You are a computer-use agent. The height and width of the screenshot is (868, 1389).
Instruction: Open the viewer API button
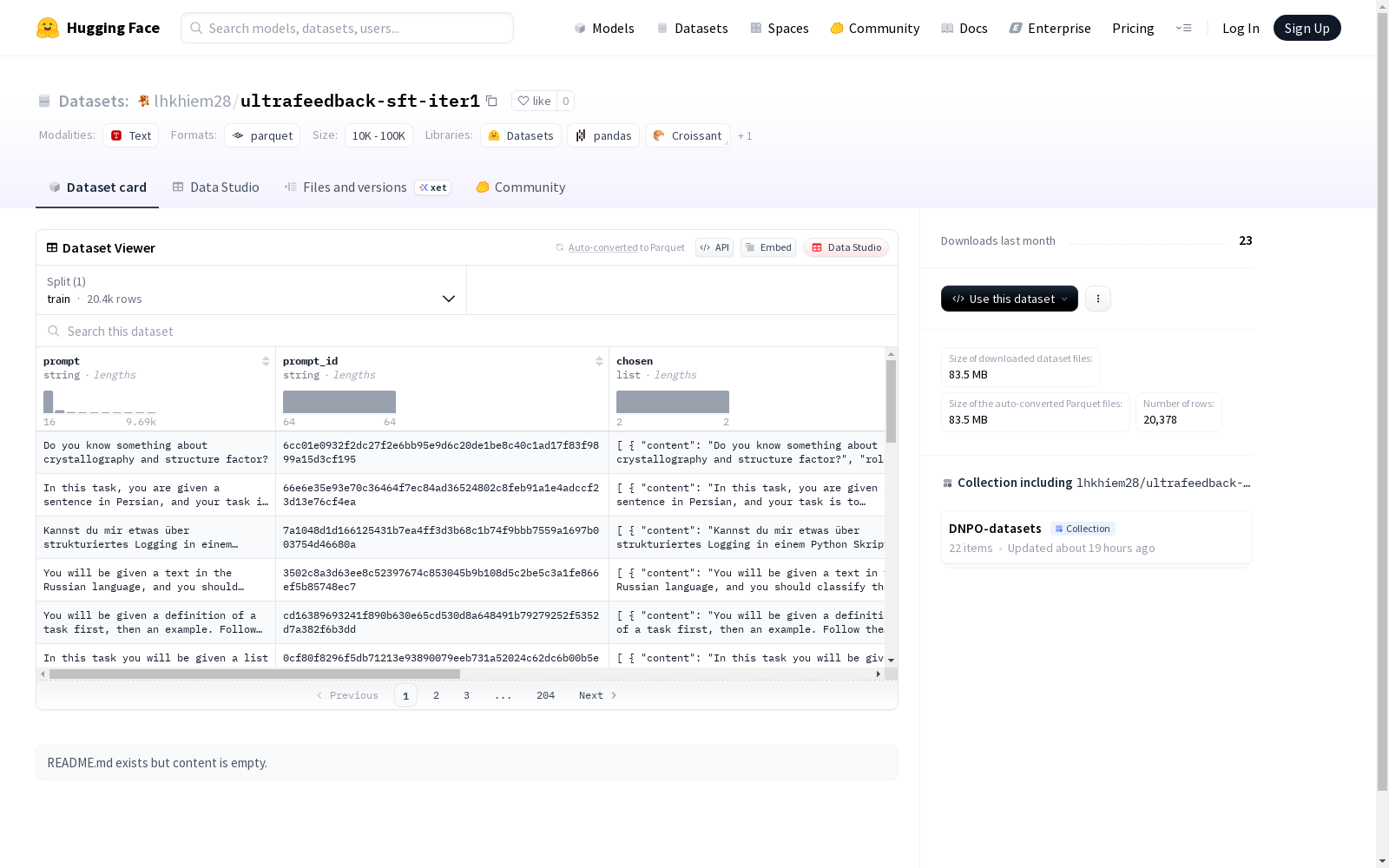coord(714,247)
